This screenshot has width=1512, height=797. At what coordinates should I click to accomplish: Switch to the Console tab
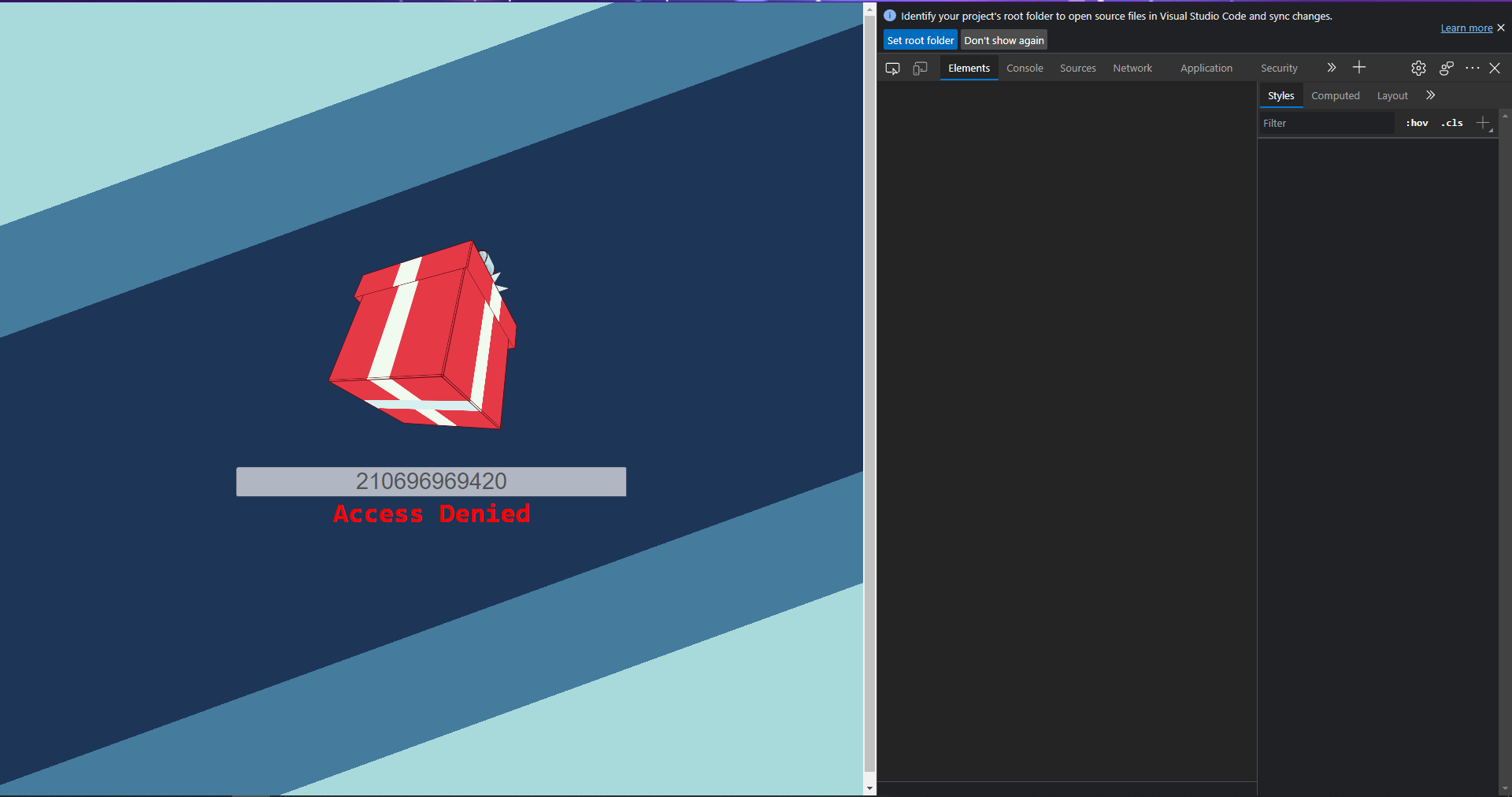pos(1025,69)
